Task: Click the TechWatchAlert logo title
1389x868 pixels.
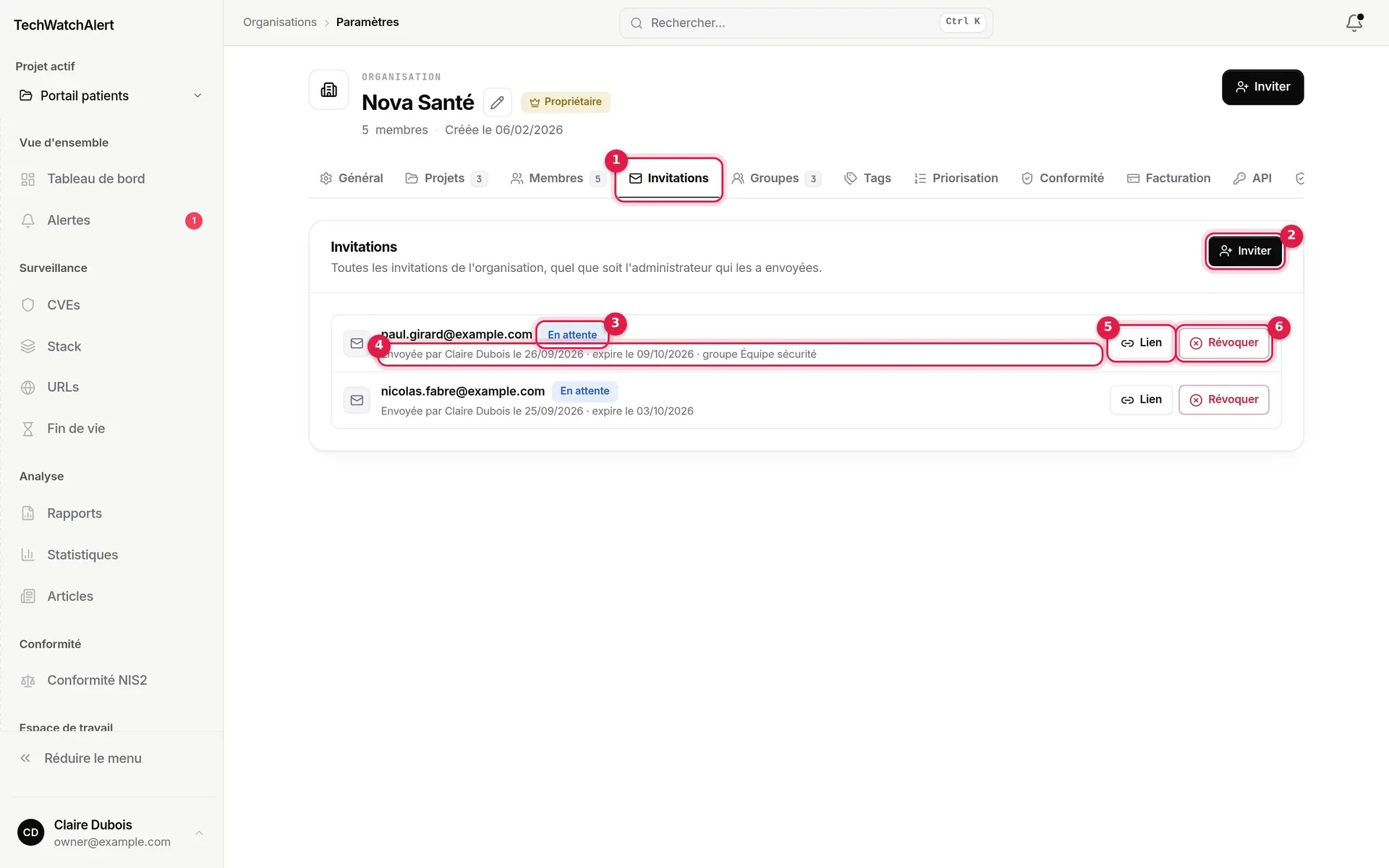Action: (64, 25)
